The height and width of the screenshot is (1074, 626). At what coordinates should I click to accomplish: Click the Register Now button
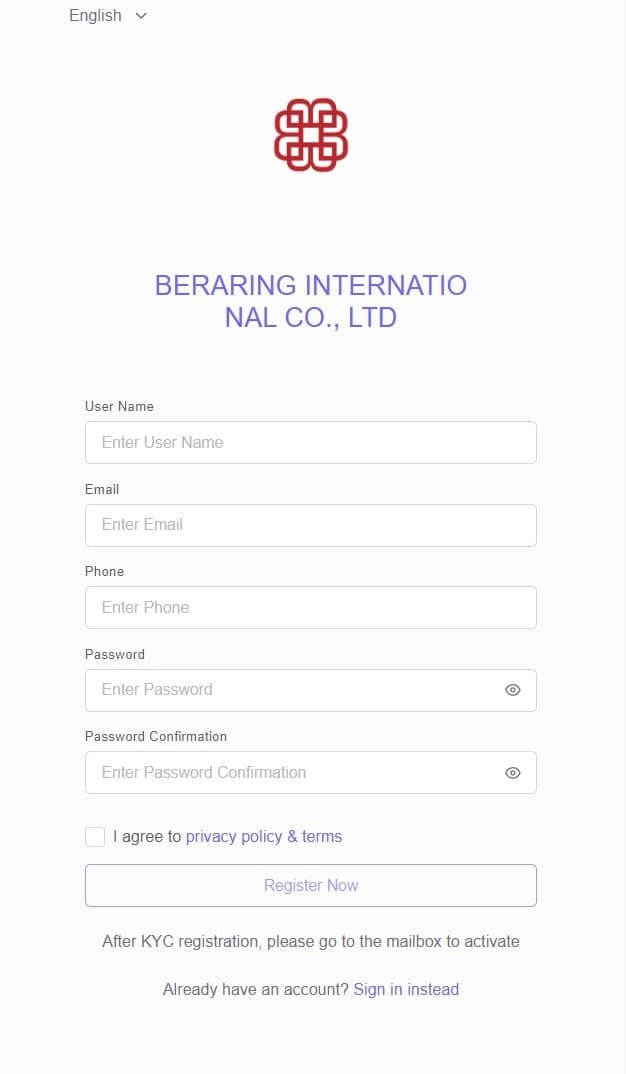tap(311, 884)
